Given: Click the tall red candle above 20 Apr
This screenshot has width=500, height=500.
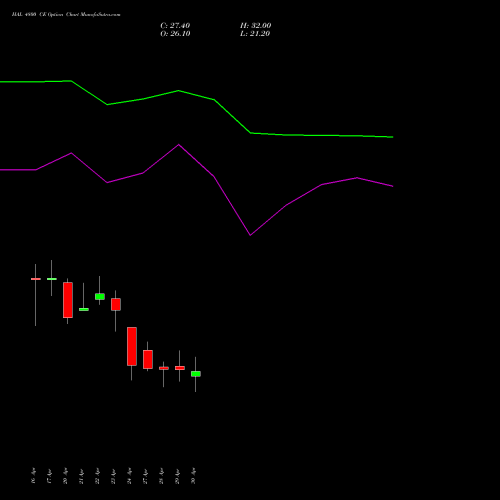Looking at the screenshot, I should (68, 300).
